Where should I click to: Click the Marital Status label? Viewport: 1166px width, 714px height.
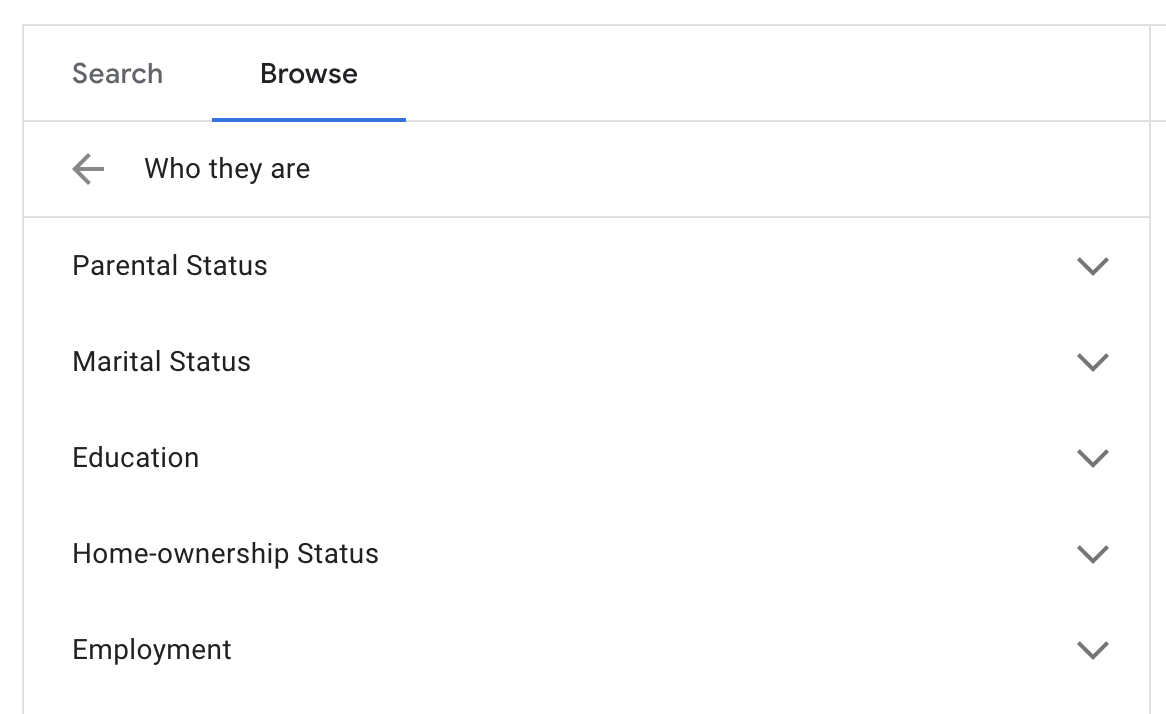(161, 361)
